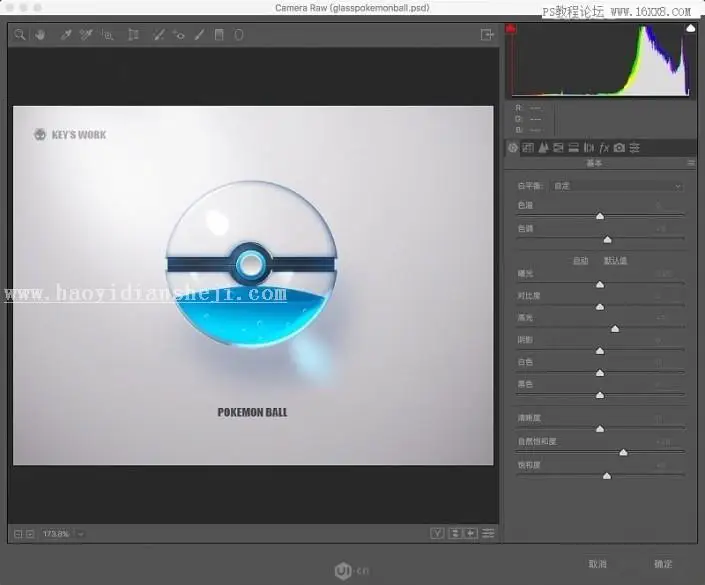The height and width of the screenshot is (585, 705).
Task: Open the white balance (白平衡) dropdown
Action: (617, 186)
